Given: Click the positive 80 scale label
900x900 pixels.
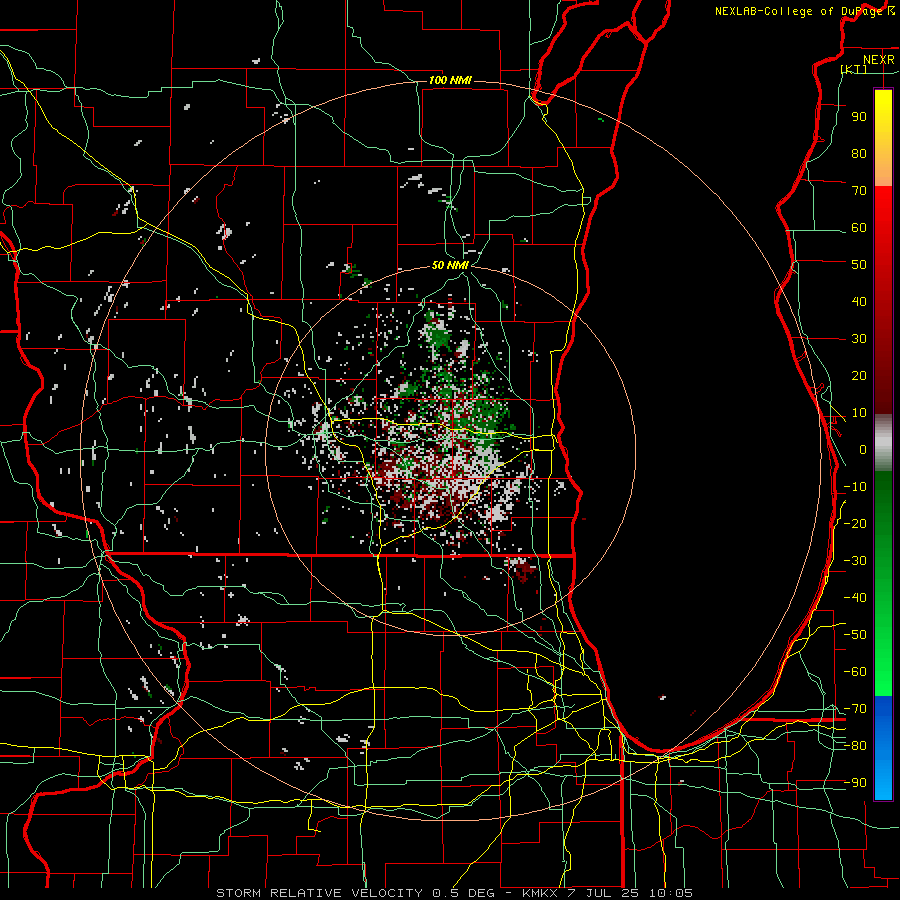Looking at the screenshot, I should click(x=859, y=154).
